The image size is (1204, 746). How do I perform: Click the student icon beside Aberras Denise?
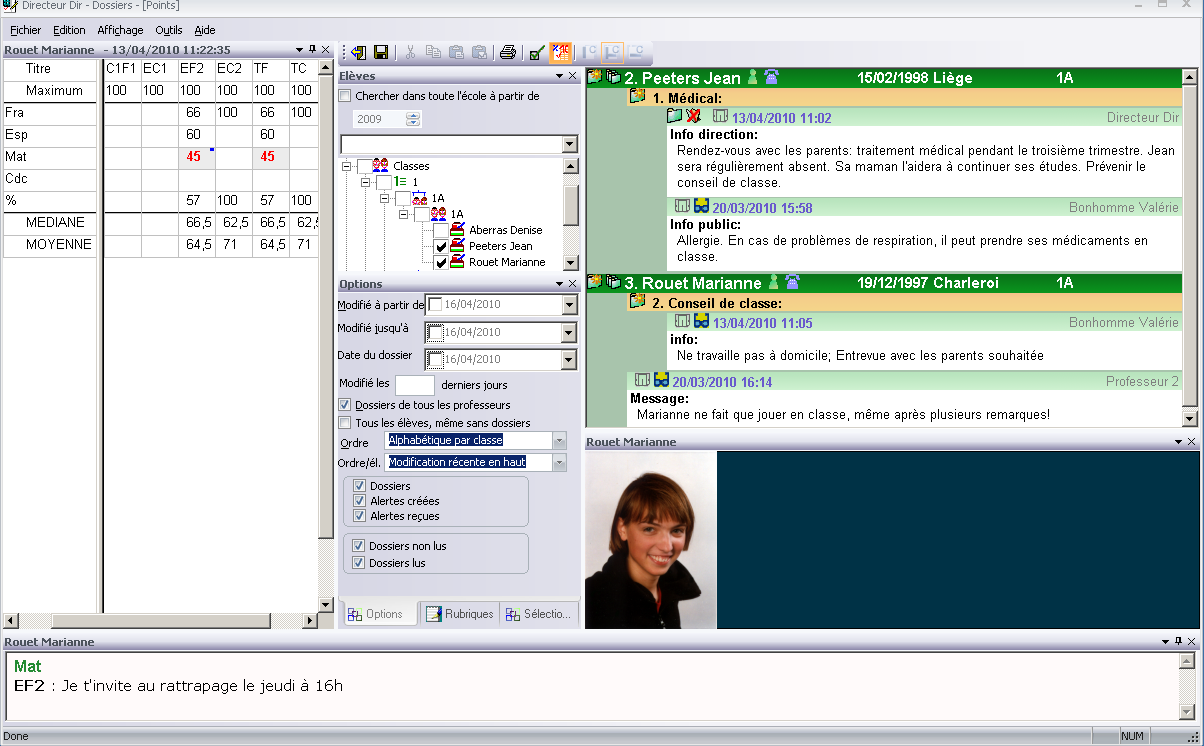point(458,230)
